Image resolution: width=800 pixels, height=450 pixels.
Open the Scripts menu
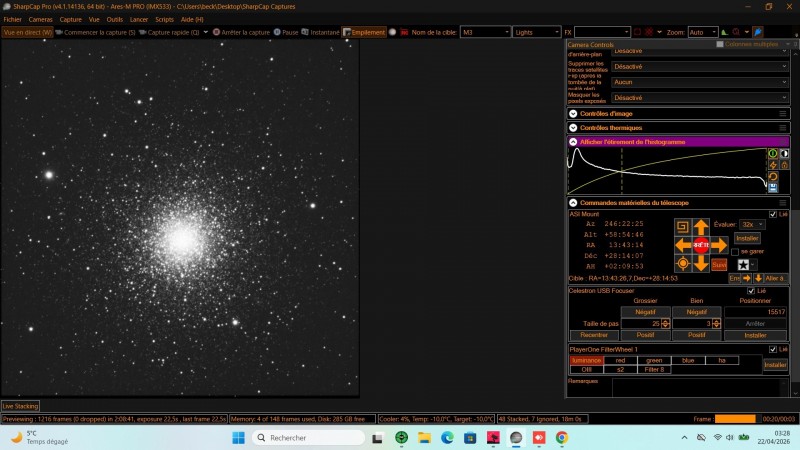click(164, 19)
